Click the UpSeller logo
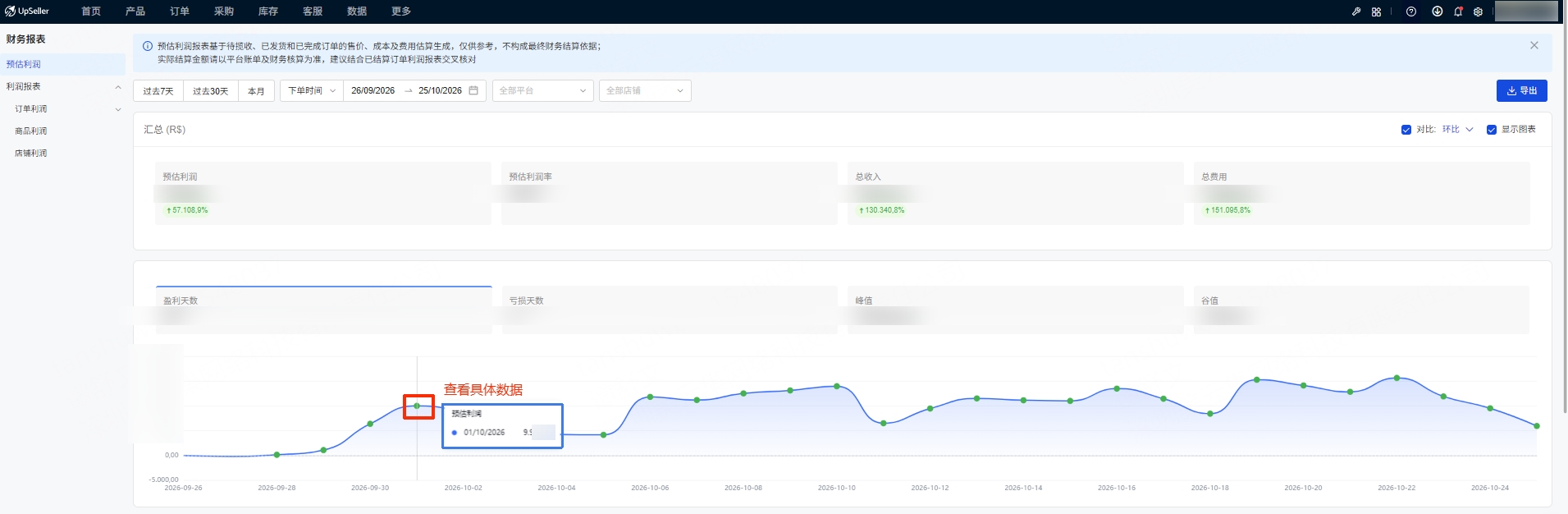Screen dimensions: 1568x514 (27, 11)
